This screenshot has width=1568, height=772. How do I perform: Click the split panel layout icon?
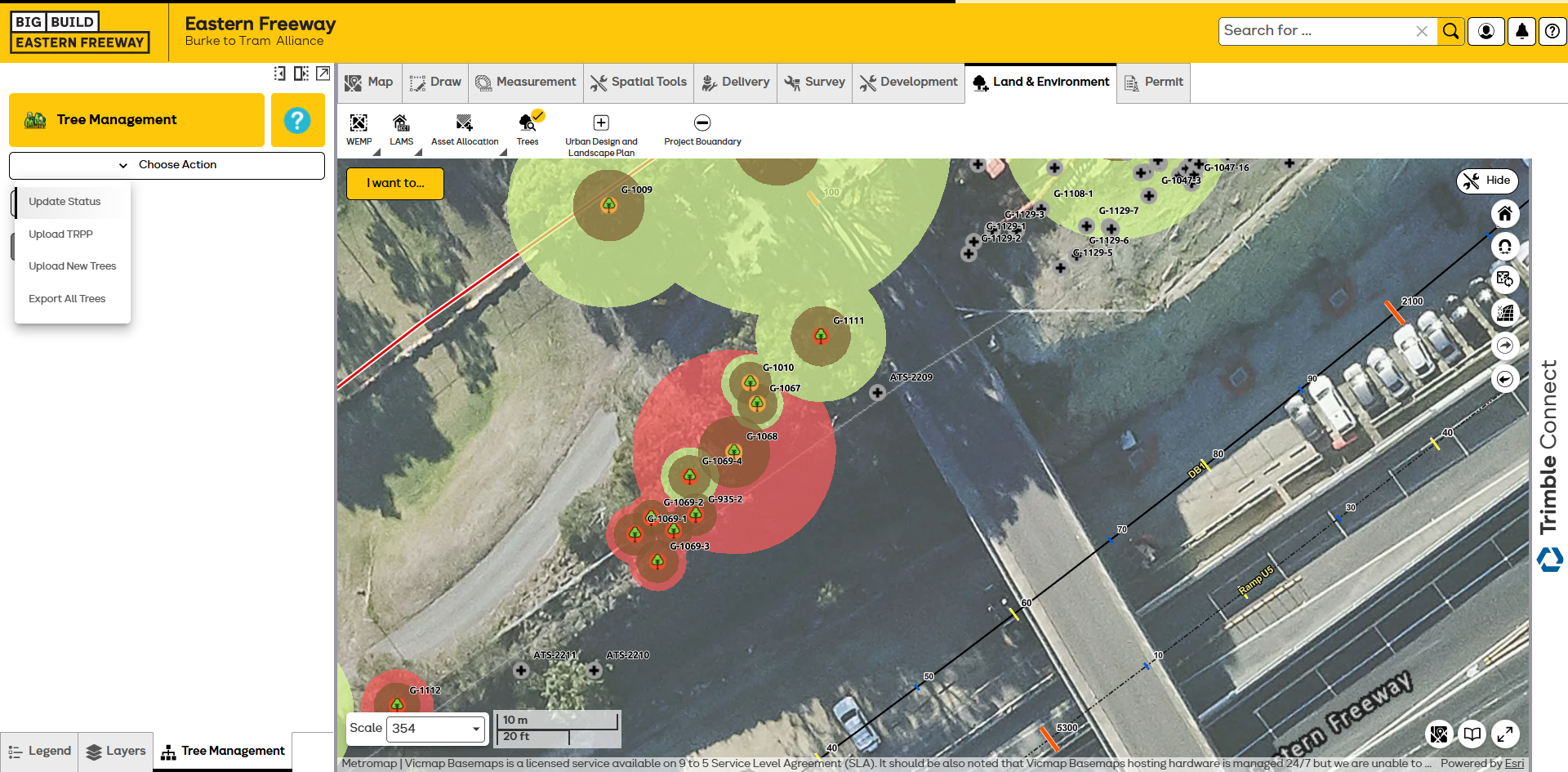pos(301,74)
